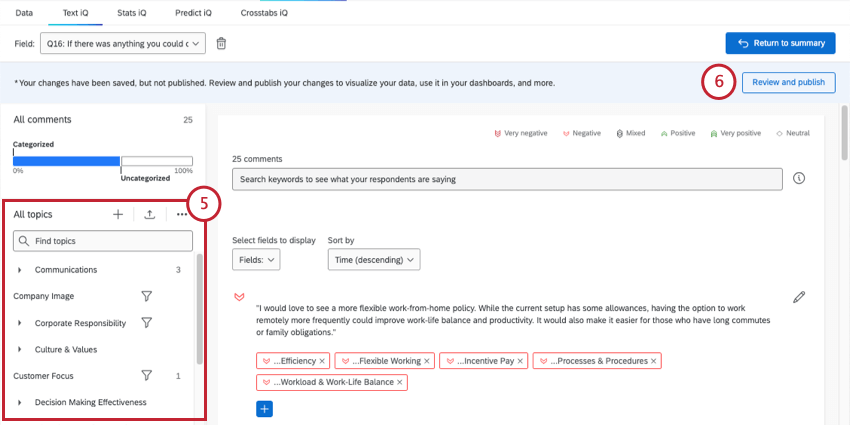Click the search history clock icon
Screen dimensions: 850x425
click(799, 178)
